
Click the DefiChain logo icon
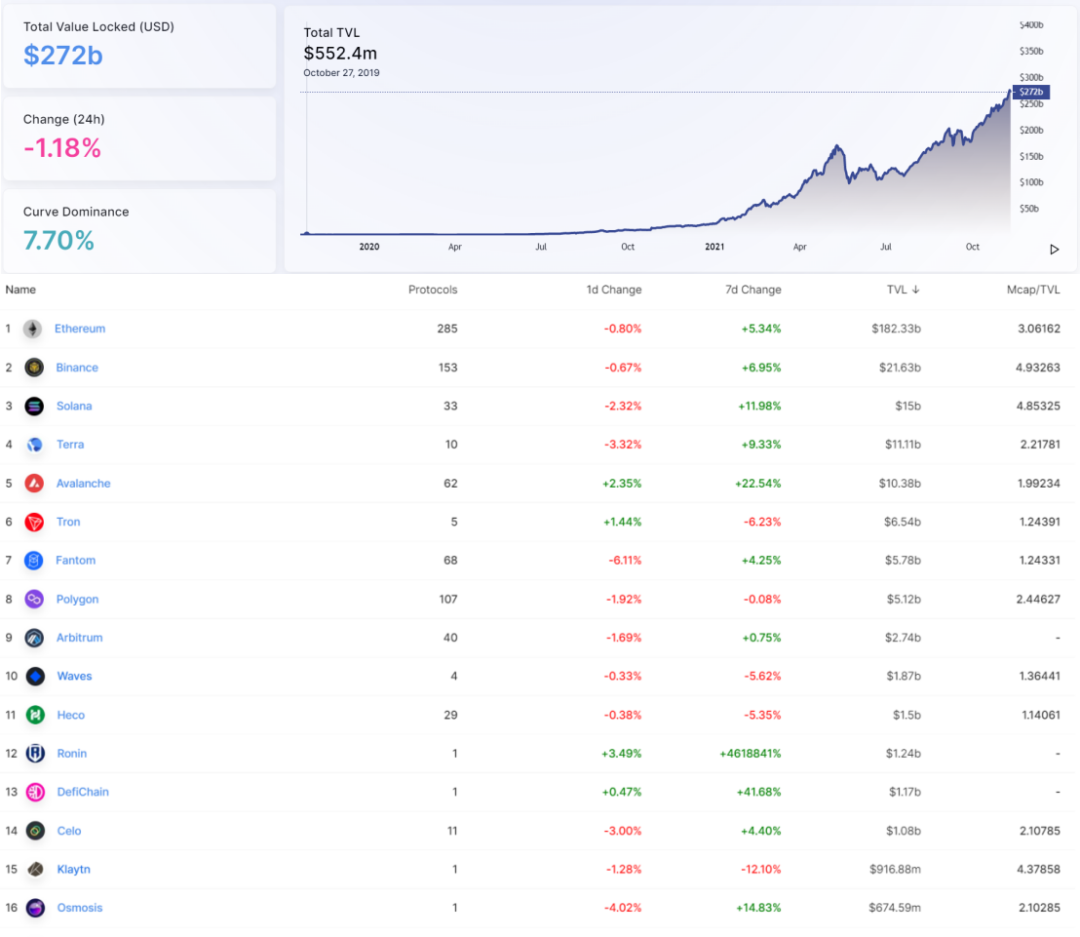(35, 792)
